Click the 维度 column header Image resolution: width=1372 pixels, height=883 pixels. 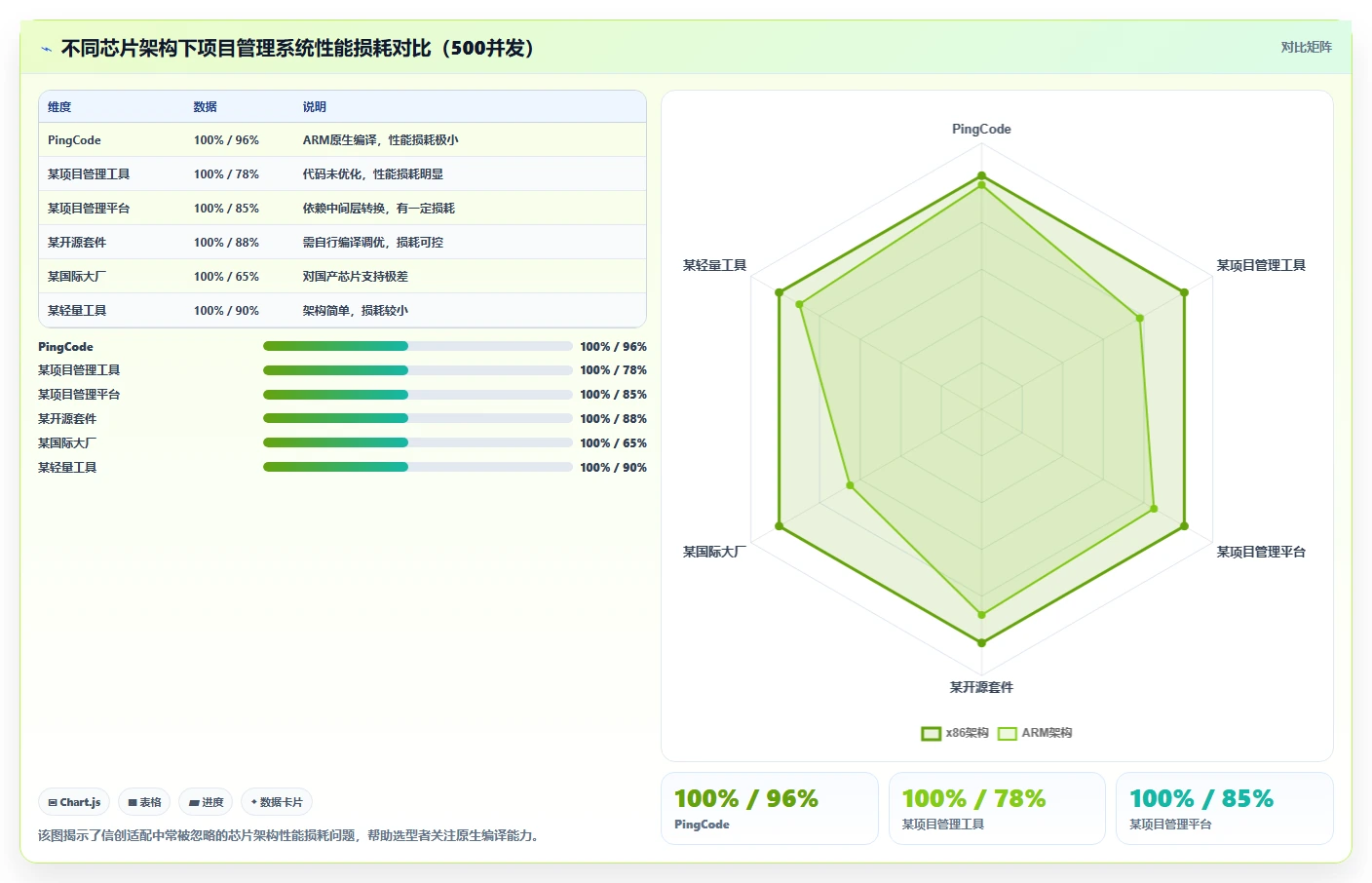[x=59, y=107]
